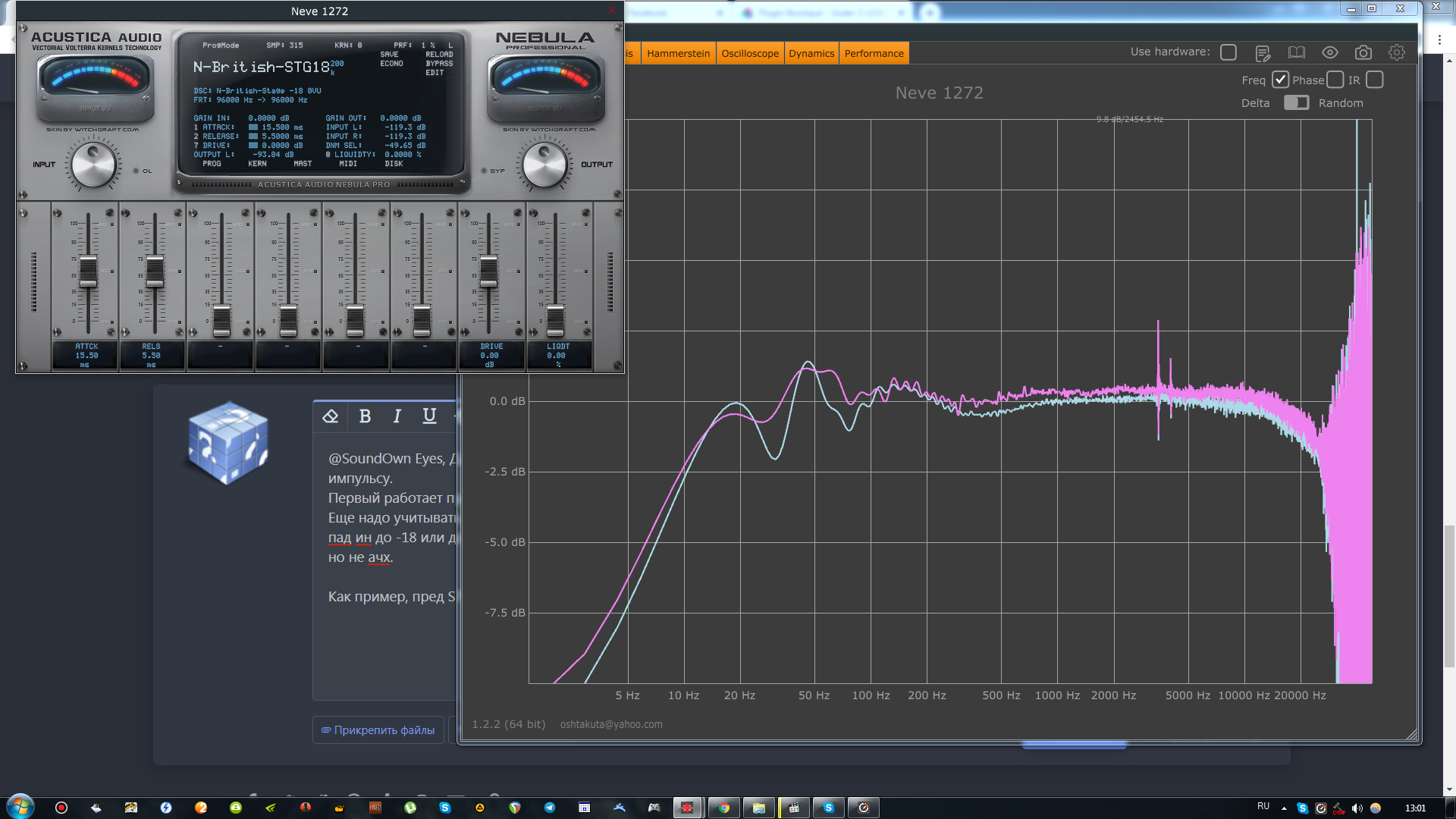Image resolution: width=1456 pixels, height=819 pixels.
Task: Uncheck the Freq checkbox
Action: [1280, 80]
